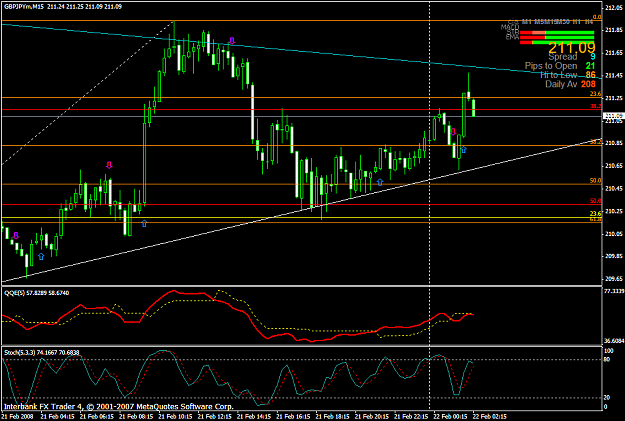Image resolution: width=625 pixels, height=421 pixels.
Task: Click the yellow 23.6 Fibonacci level label
Action: click(x=596, y=214)
